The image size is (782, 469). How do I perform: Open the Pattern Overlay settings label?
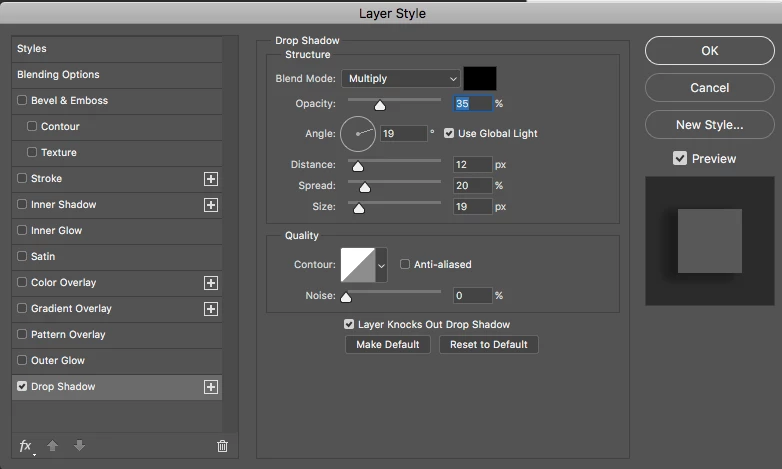pyautogui.click(x=68, y=334)
